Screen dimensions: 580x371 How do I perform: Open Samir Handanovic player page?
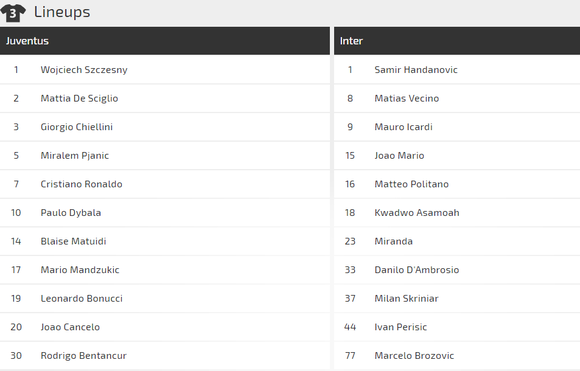coord(416,70)
